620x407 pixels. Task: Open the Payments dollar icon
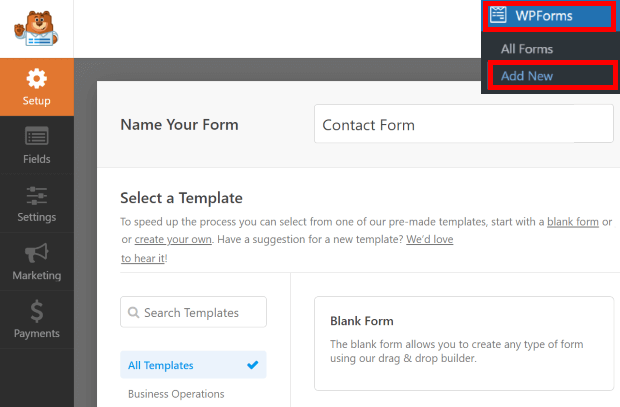pyautogui.click(x=36, y=311)
